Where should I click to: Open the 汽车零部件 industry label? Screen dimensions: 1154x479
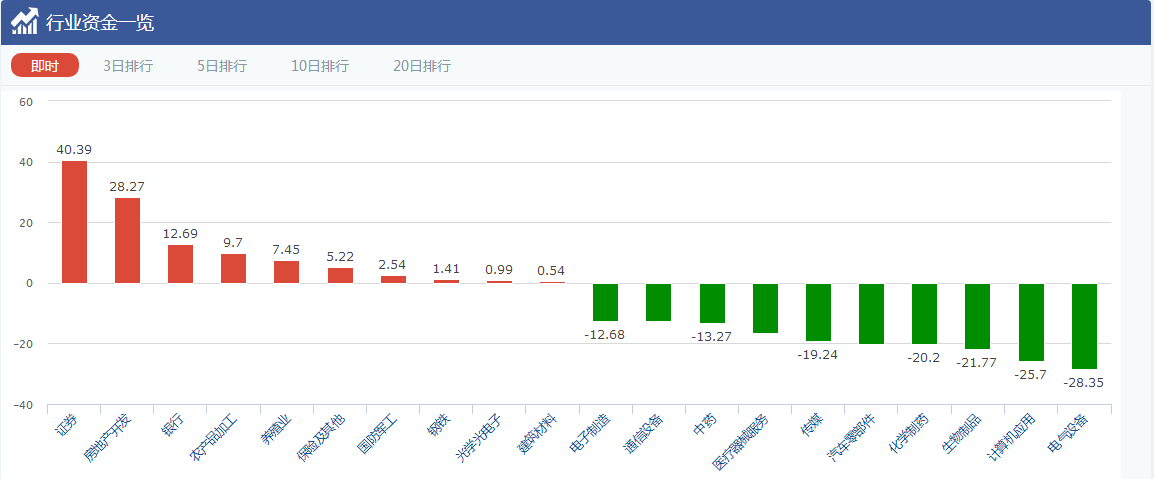[852, 439]
